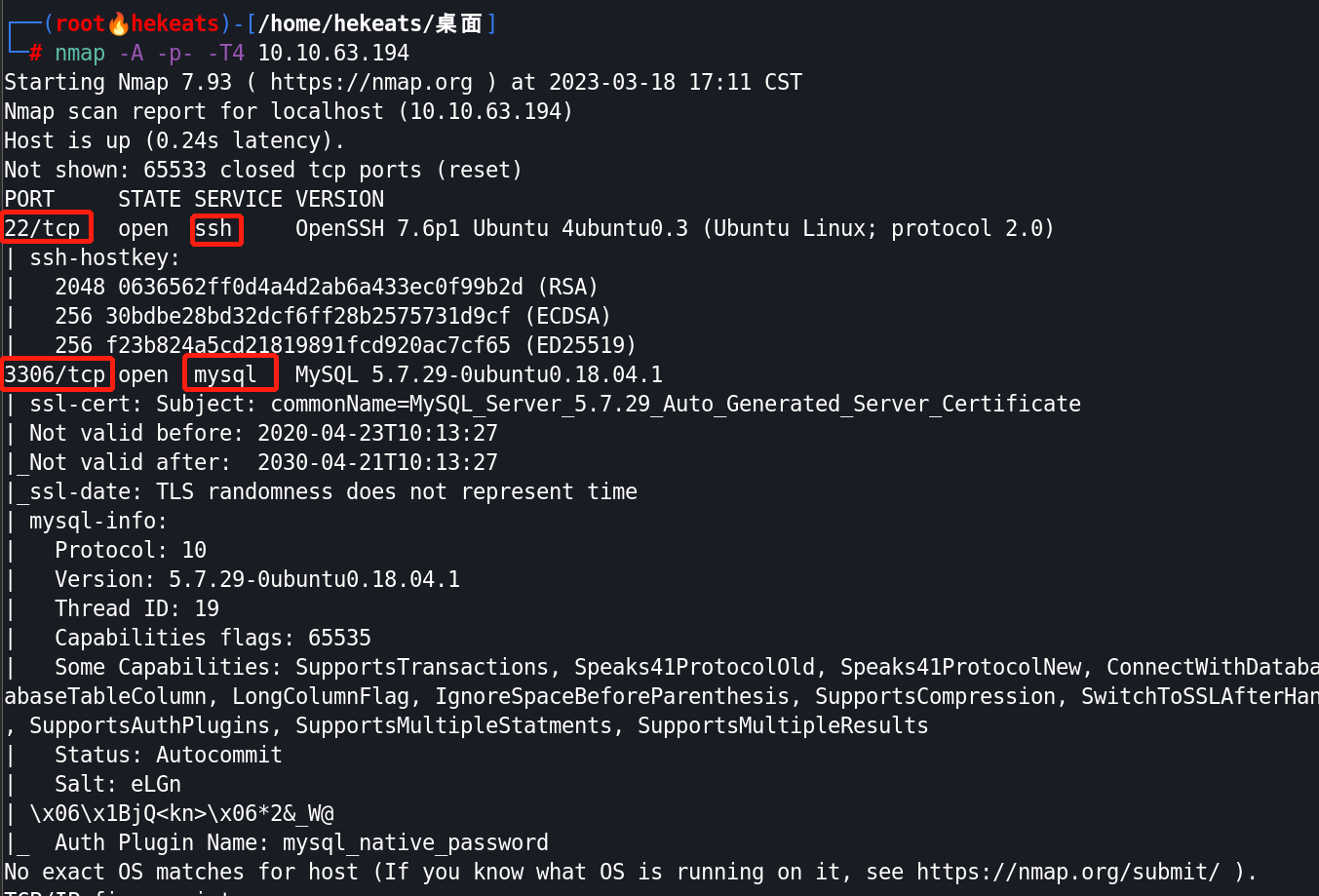This screenshot has height=896, width=1319.
Task: Click the MySQL 5.7.29-0ubuntu0.18.04.1 version text
Action: 479,374
